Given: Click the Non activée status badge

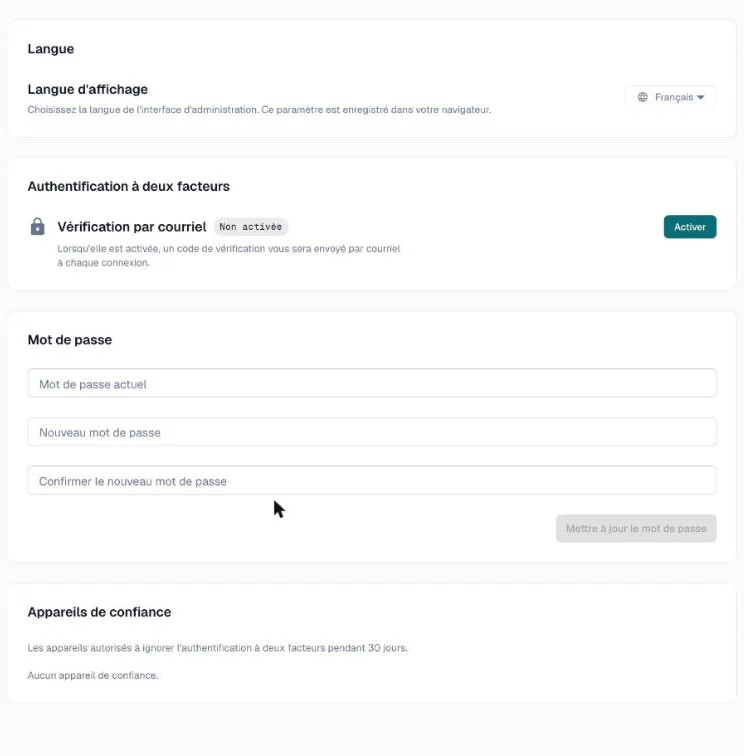Looking at the screenshot, I should [x=251, y=227].
